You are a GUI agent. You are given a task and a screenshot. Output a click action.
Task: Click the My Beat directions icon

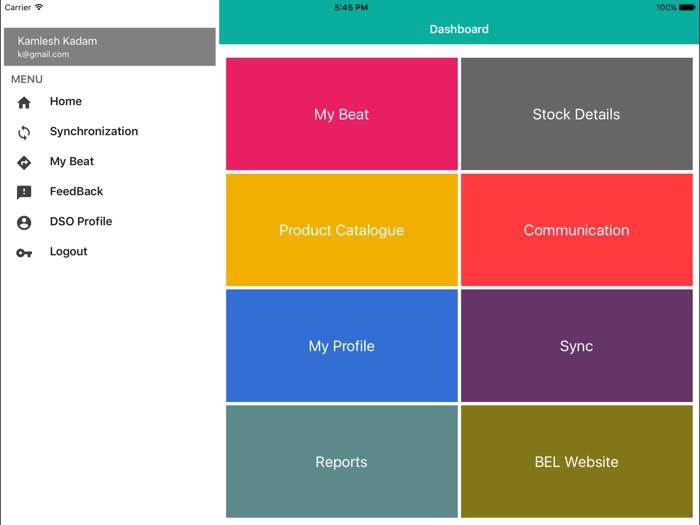24,162
